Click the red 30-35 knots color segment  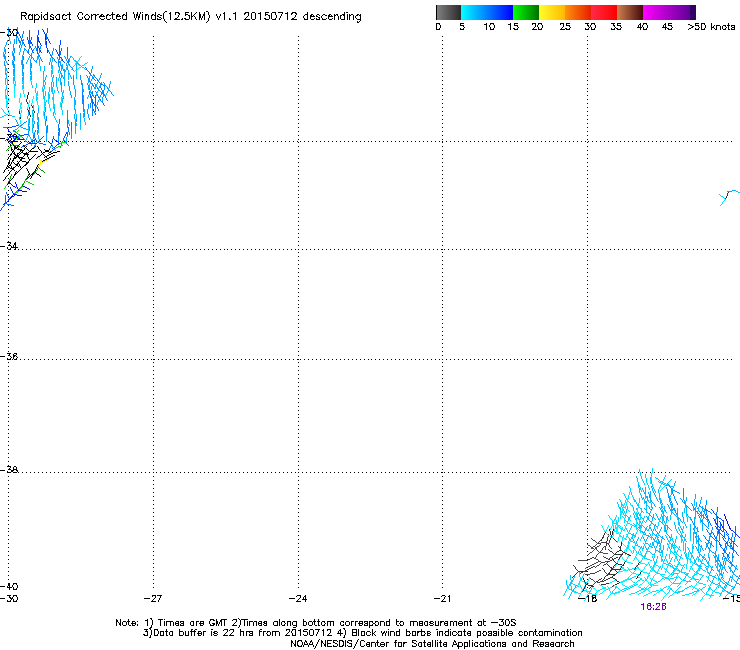(x=604, y=12)
